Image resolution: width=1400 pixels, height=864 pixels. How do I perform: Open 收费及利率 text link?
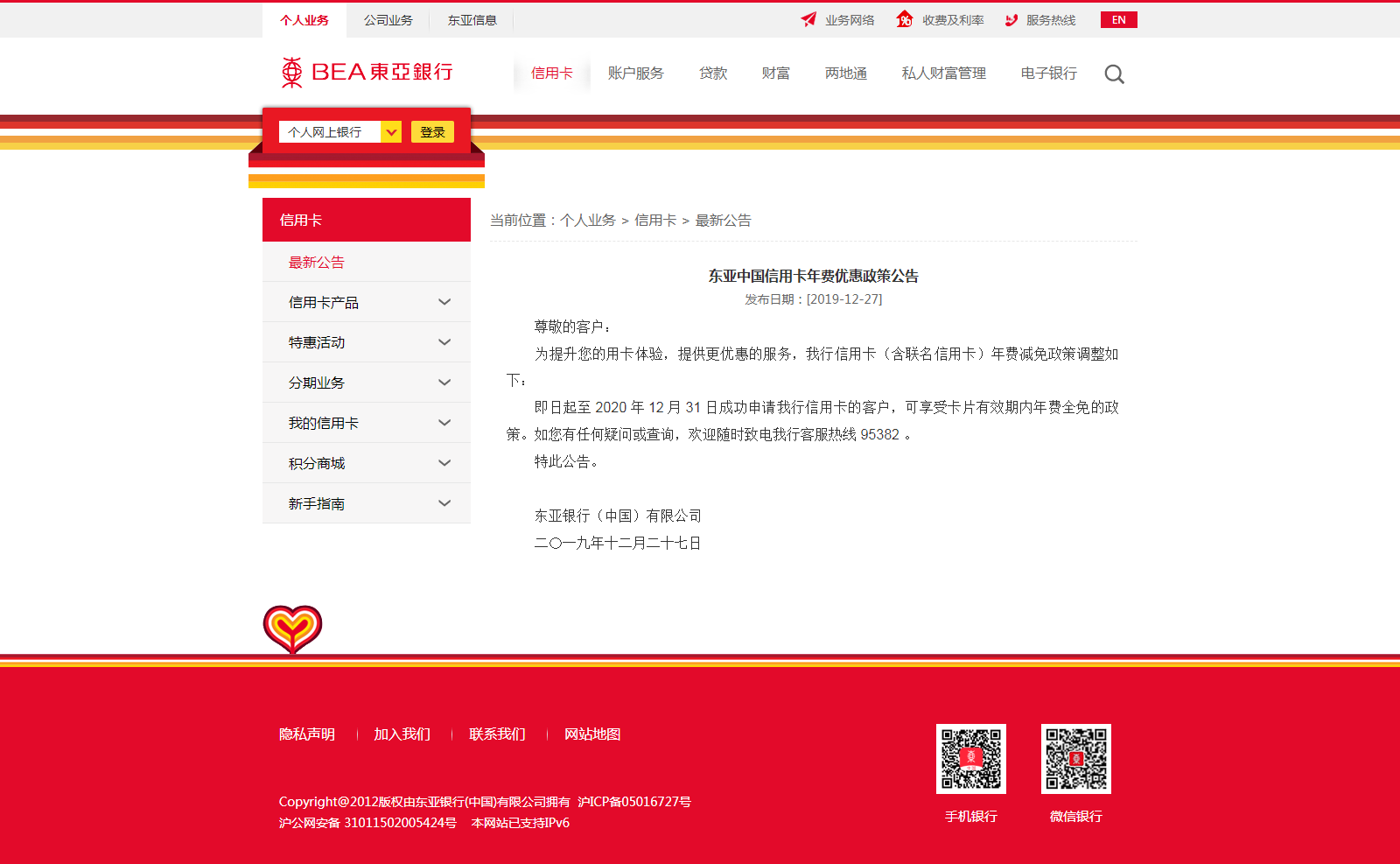(953, 20)
